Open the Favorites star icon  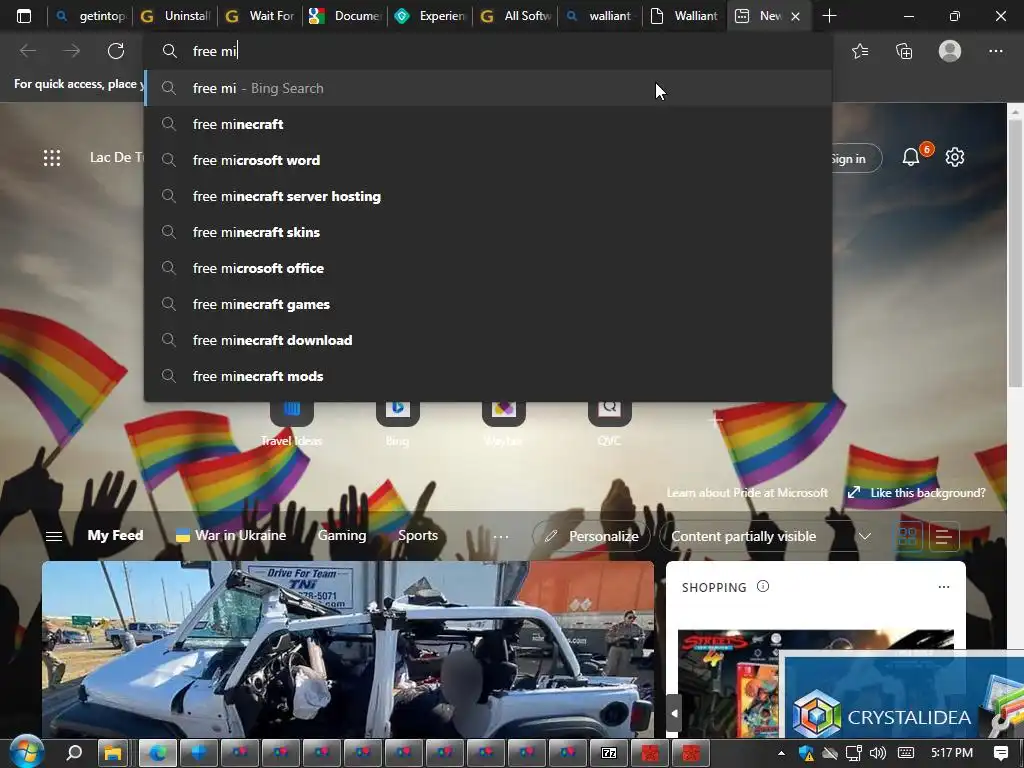click(860, 51)
